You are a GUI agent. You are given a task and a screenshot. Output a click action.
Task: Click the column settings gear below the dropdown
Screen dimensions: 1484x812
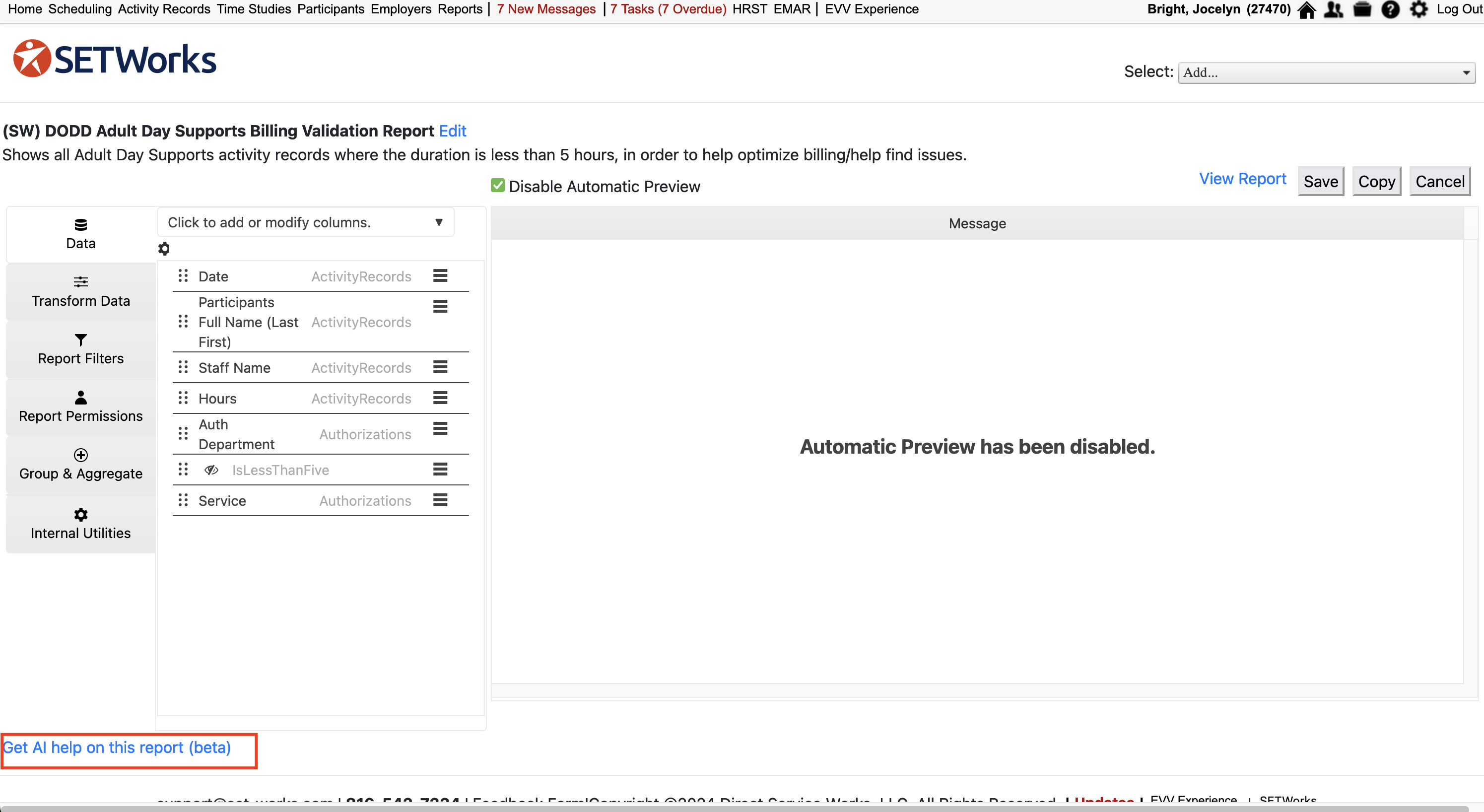pos(164,249)
